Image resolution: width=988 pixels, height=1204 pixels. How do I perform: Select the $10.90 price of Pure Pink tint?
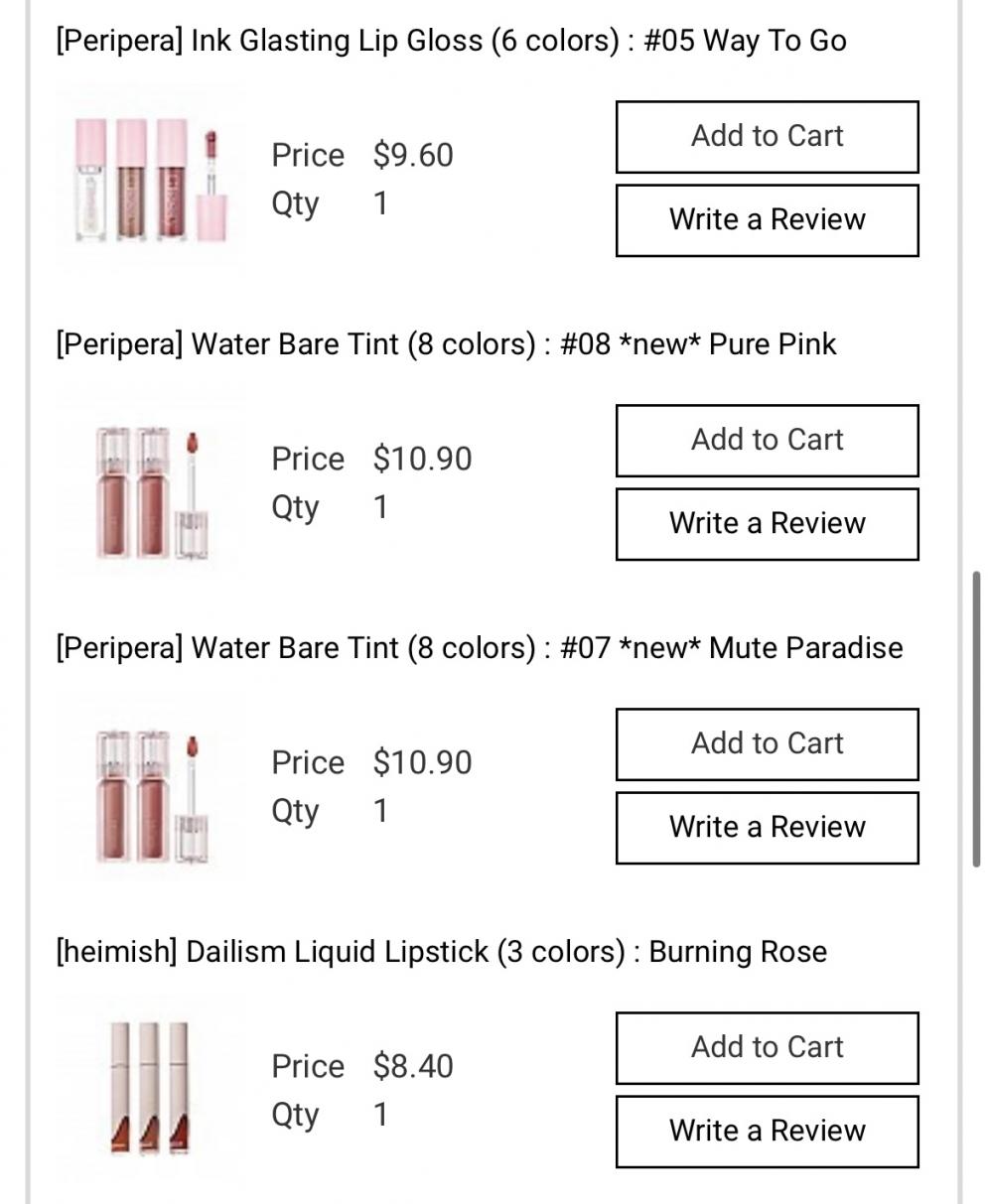pyautogui.click(x=423, y=460)
